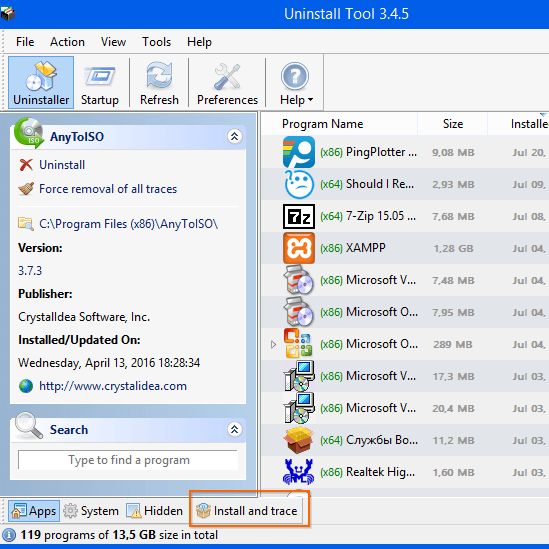549x549 pixels.
Task: Open http://www.crystalidea.com link
Action: (x=113, y=386)
